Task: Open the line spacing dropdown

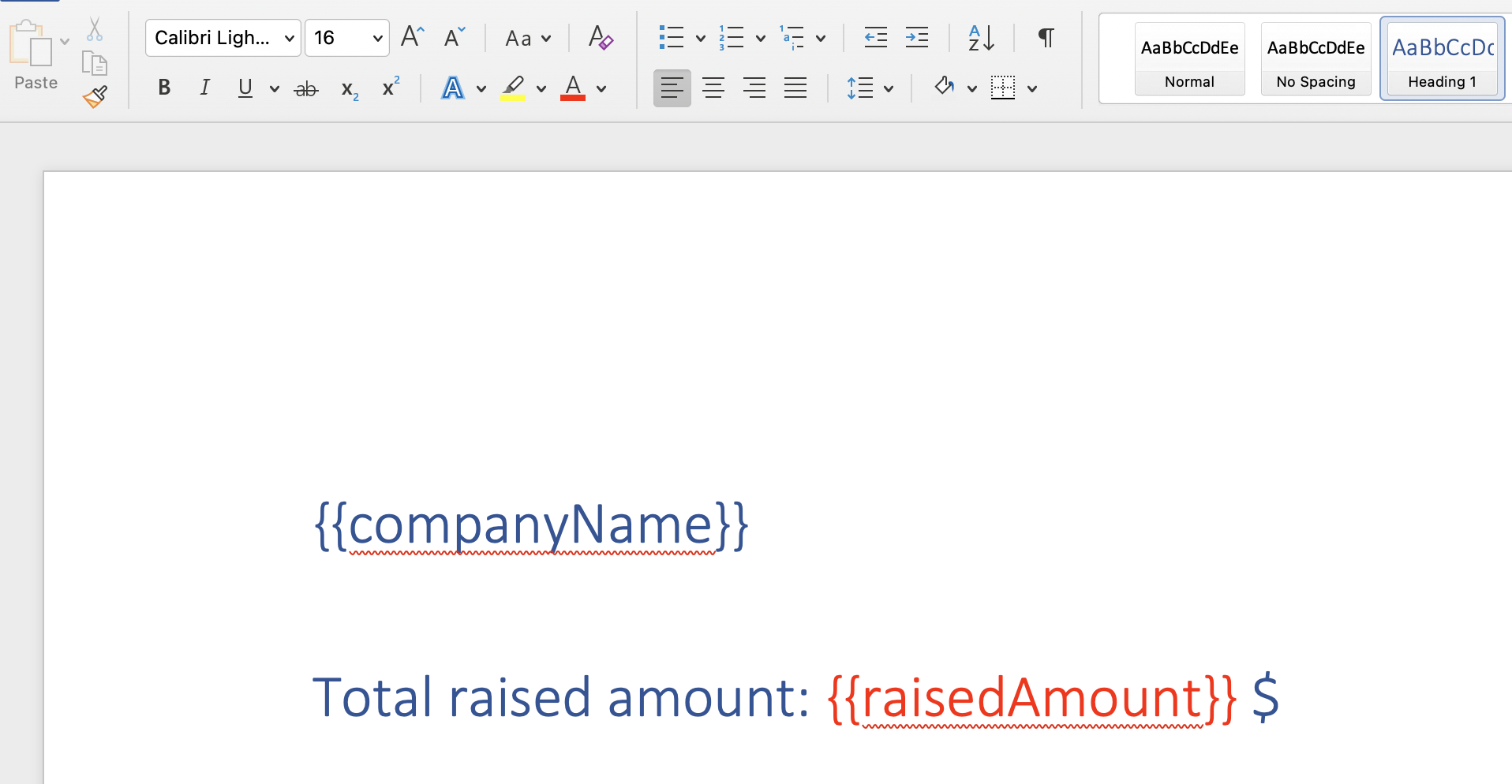Action: [889, 88]
